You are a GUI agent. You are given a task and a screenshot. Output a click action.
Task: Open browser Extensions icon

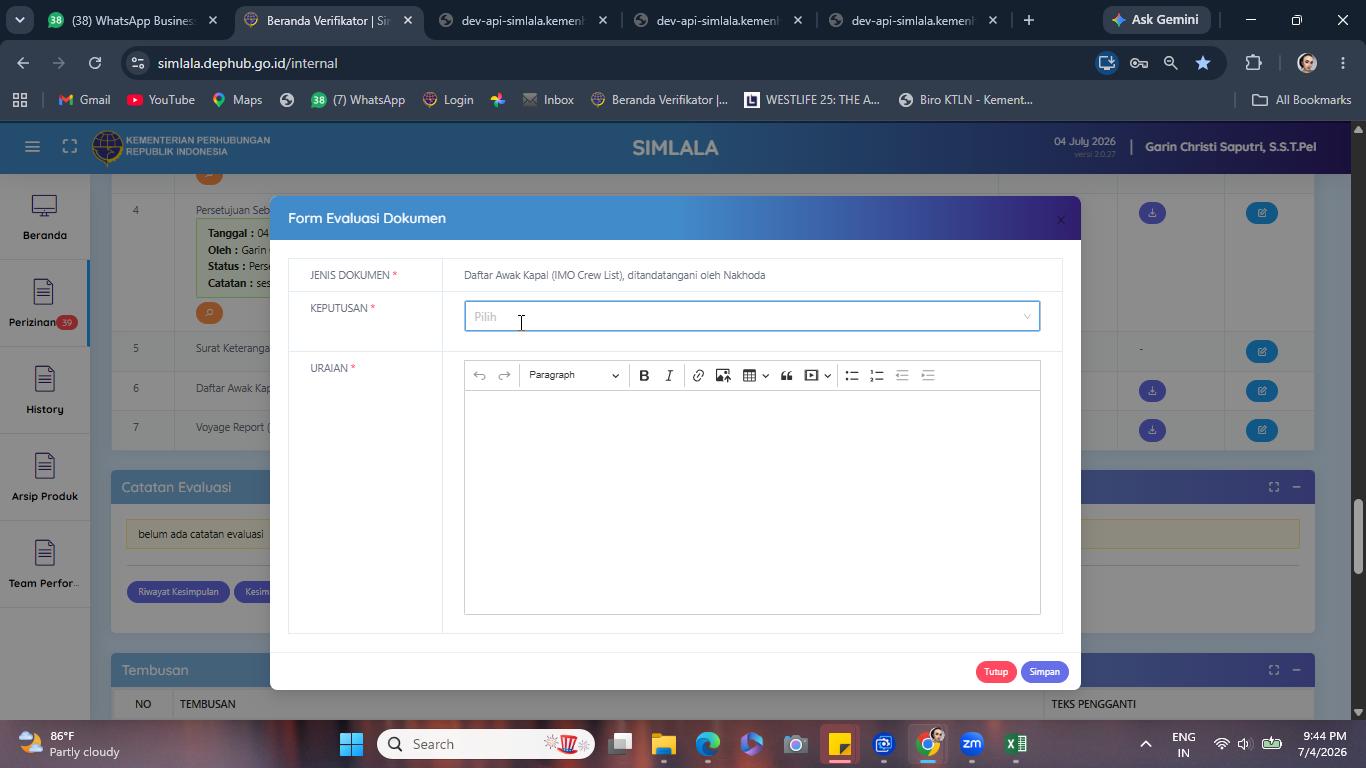click(1253, 63)
